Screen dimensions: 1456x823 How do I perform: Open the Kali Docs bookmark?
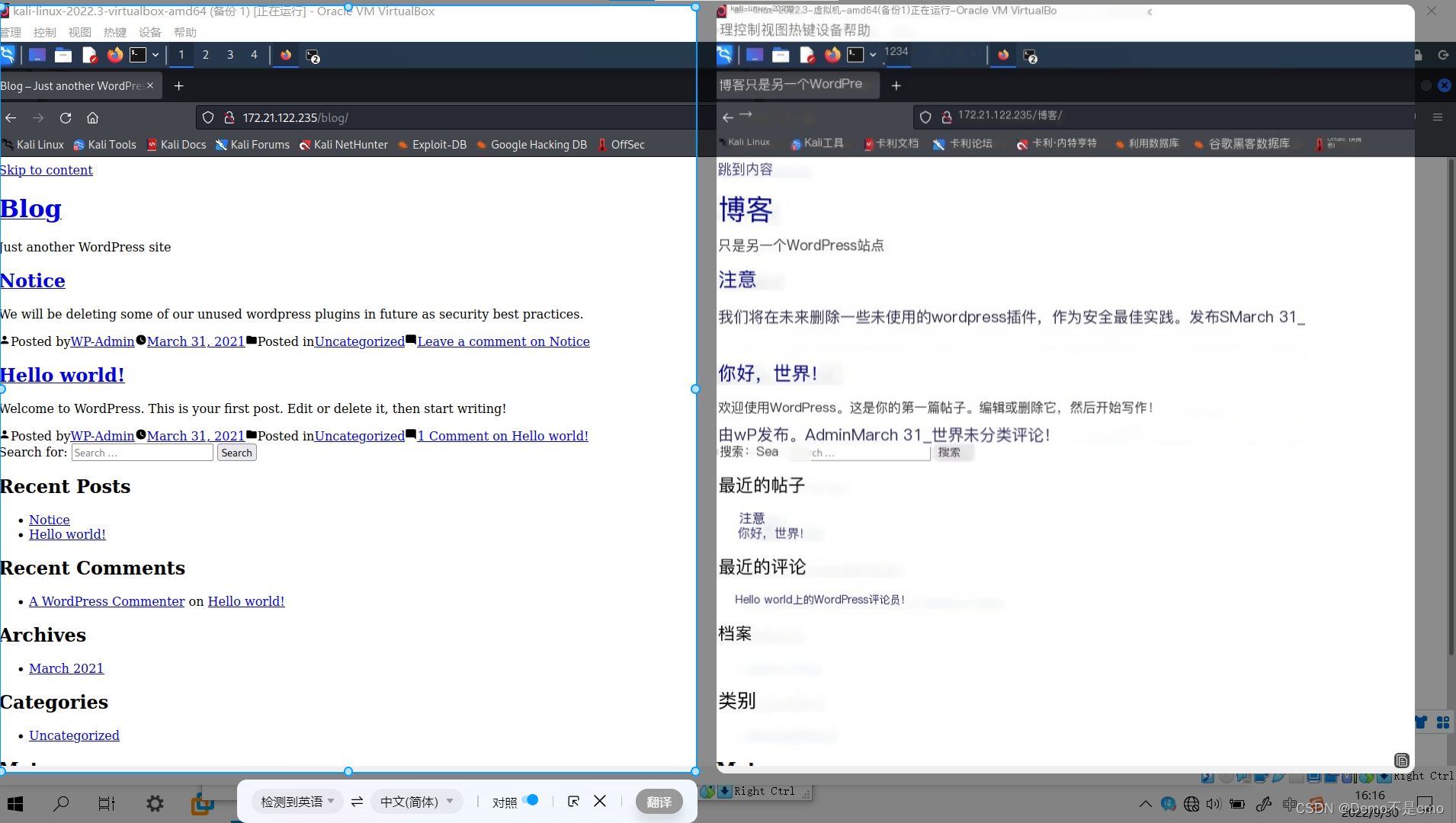(x=176, y=145)
